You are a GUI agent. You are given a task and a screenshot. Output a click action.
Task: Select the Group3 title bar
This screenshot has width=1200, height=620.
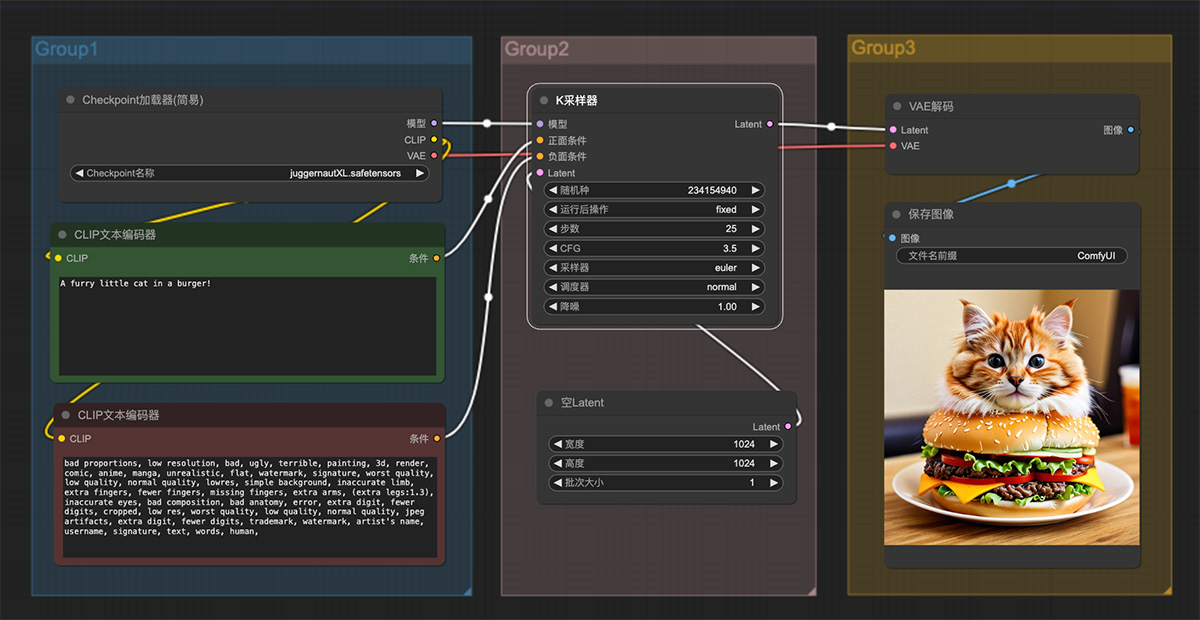(1010, 47)
